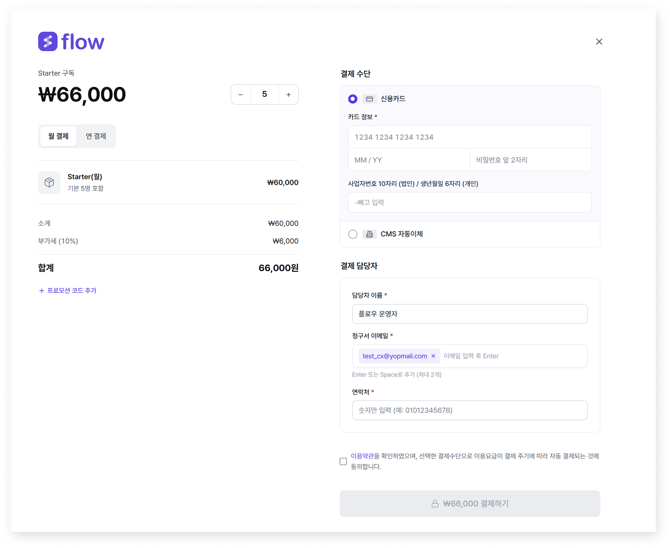
Task: Click the 소계 subtotal label
Action: coord(44,223)
